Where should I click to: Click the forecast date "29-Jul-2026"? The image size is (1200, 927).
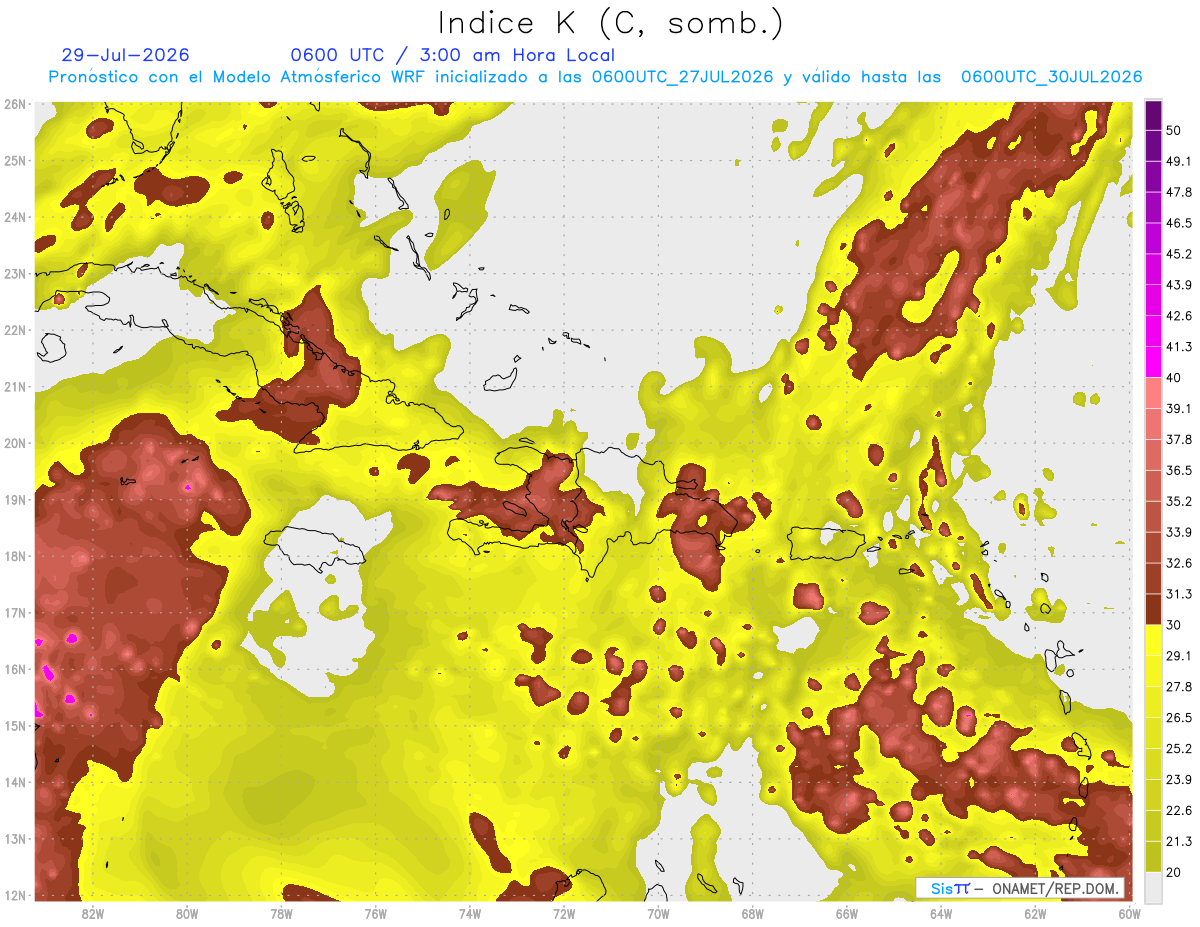click(x=125, y=55)
